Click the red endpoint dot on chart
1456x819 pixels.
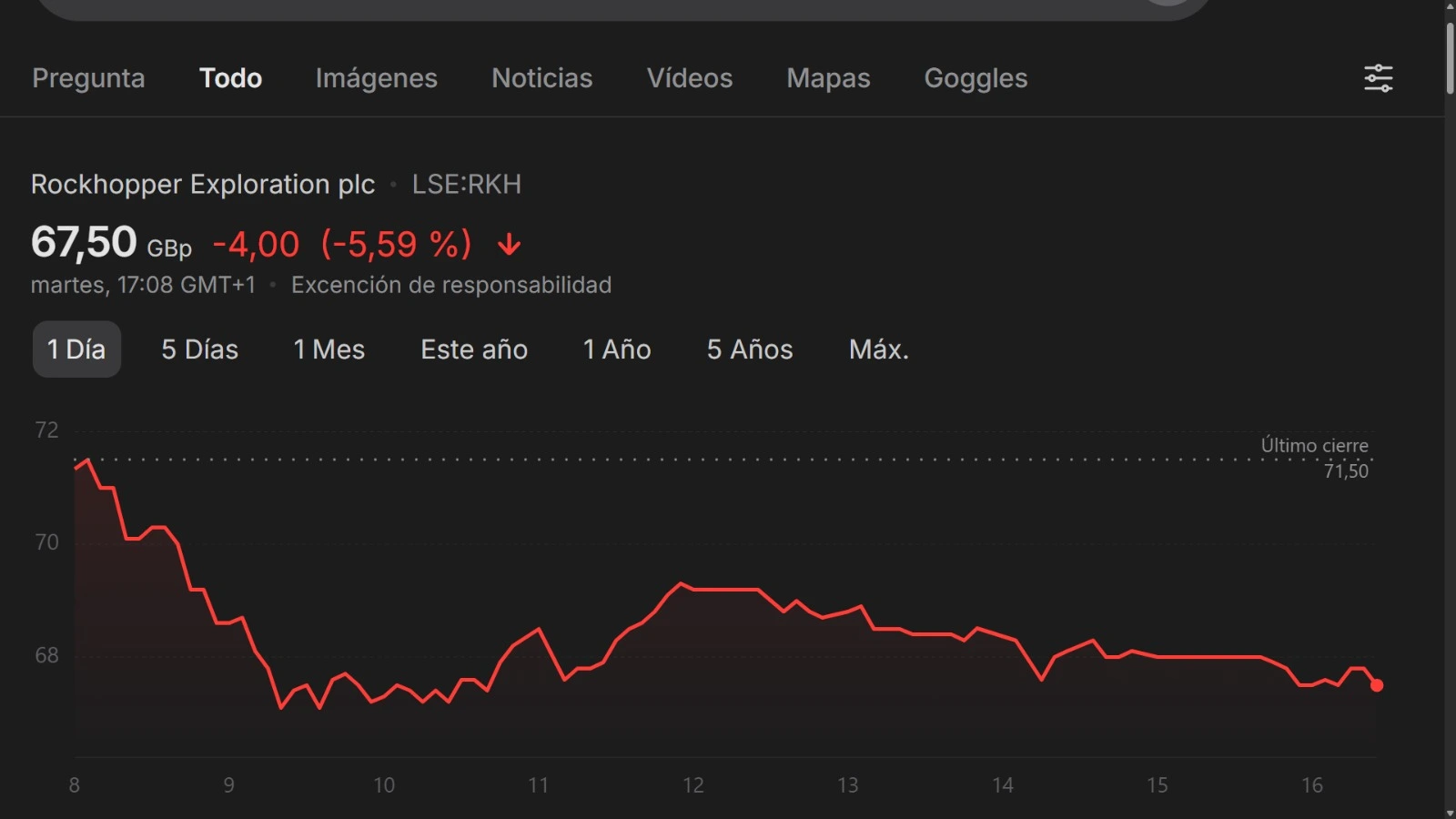pos(1377,685)
